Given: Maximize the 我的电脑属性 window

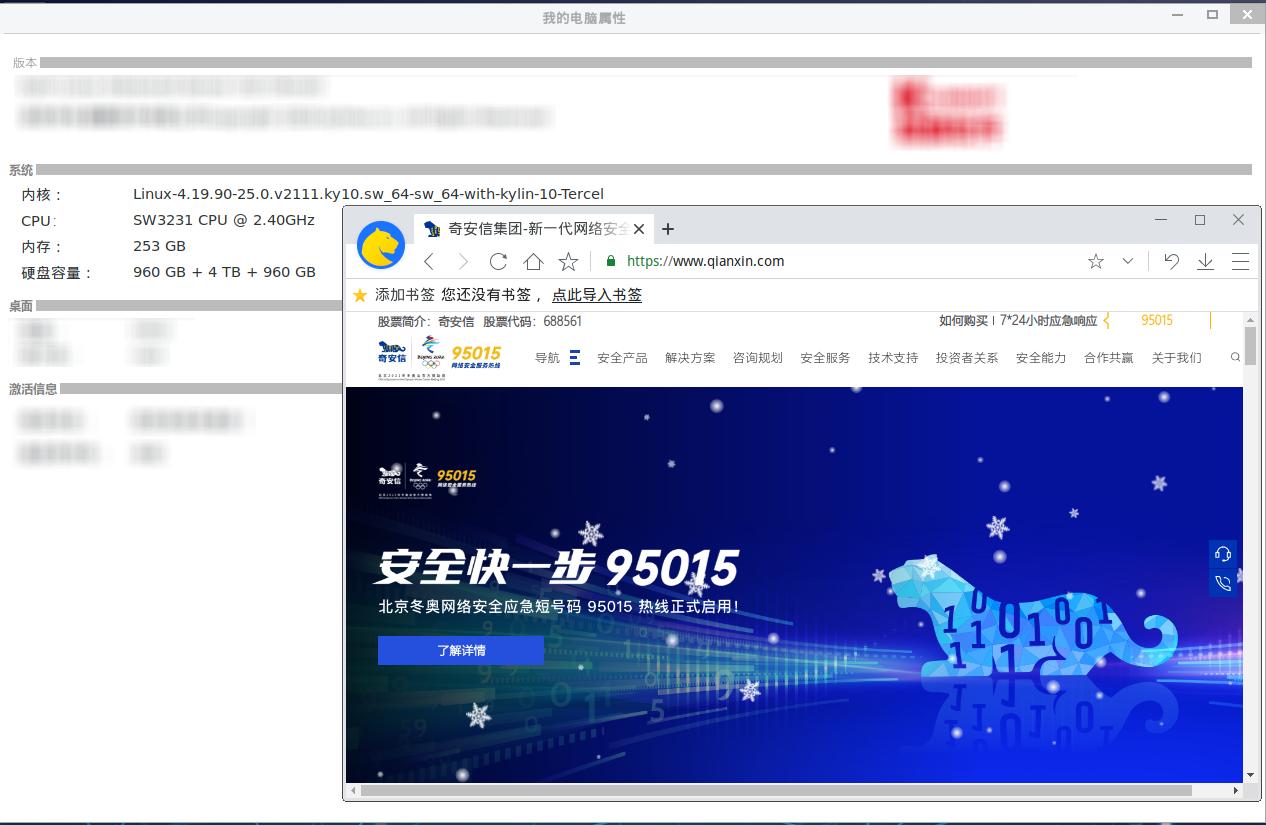Looking at the screenshot, I should point(1212,14).
